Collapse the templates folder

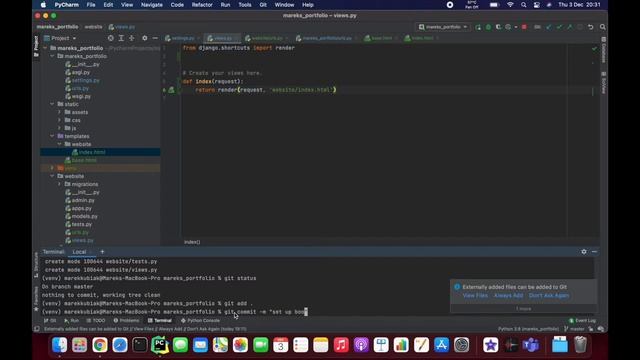pyautogui.click(x=52, y=136)
